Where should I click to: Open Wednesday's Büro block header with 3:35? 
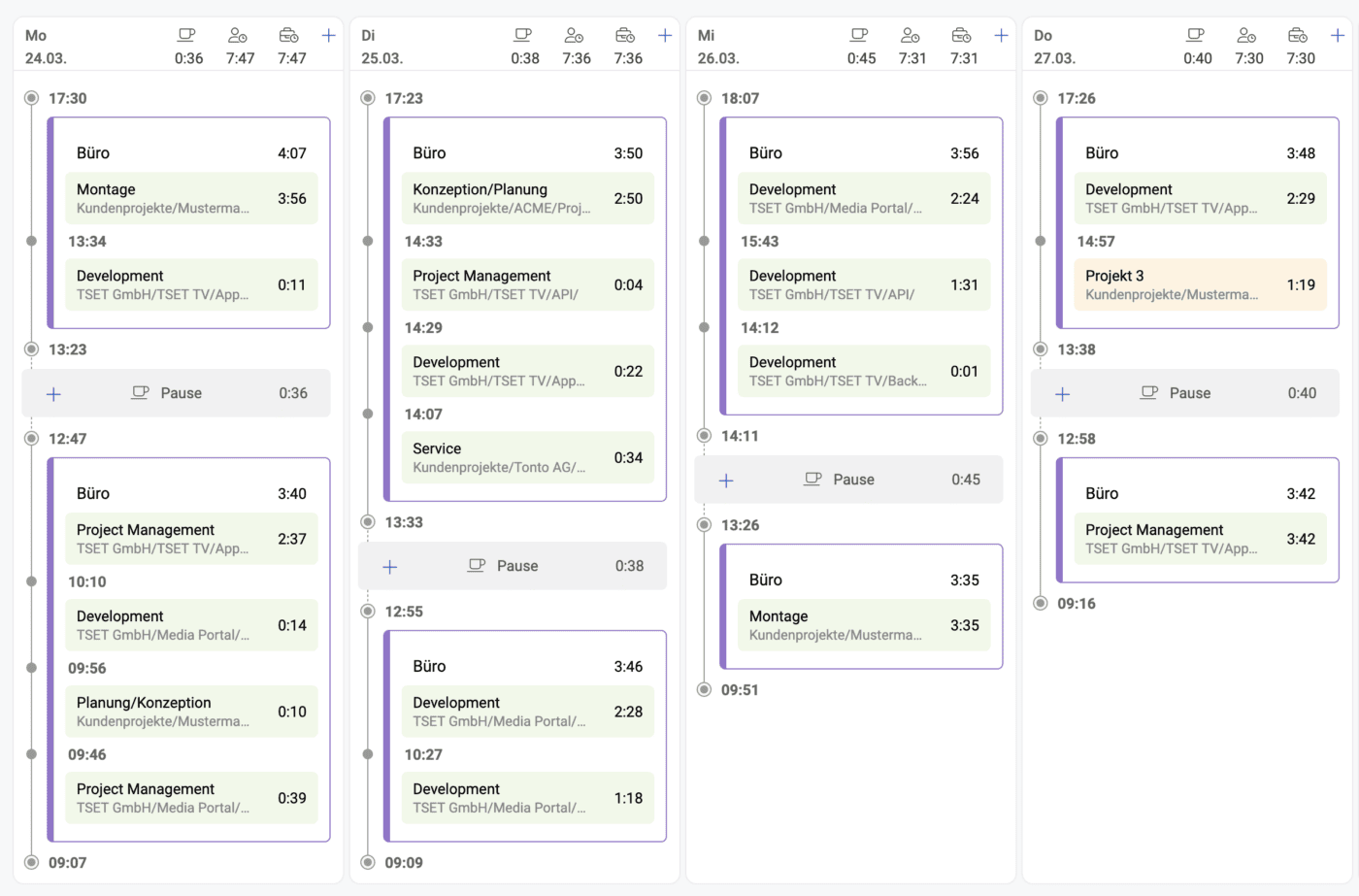click(862, 580)
